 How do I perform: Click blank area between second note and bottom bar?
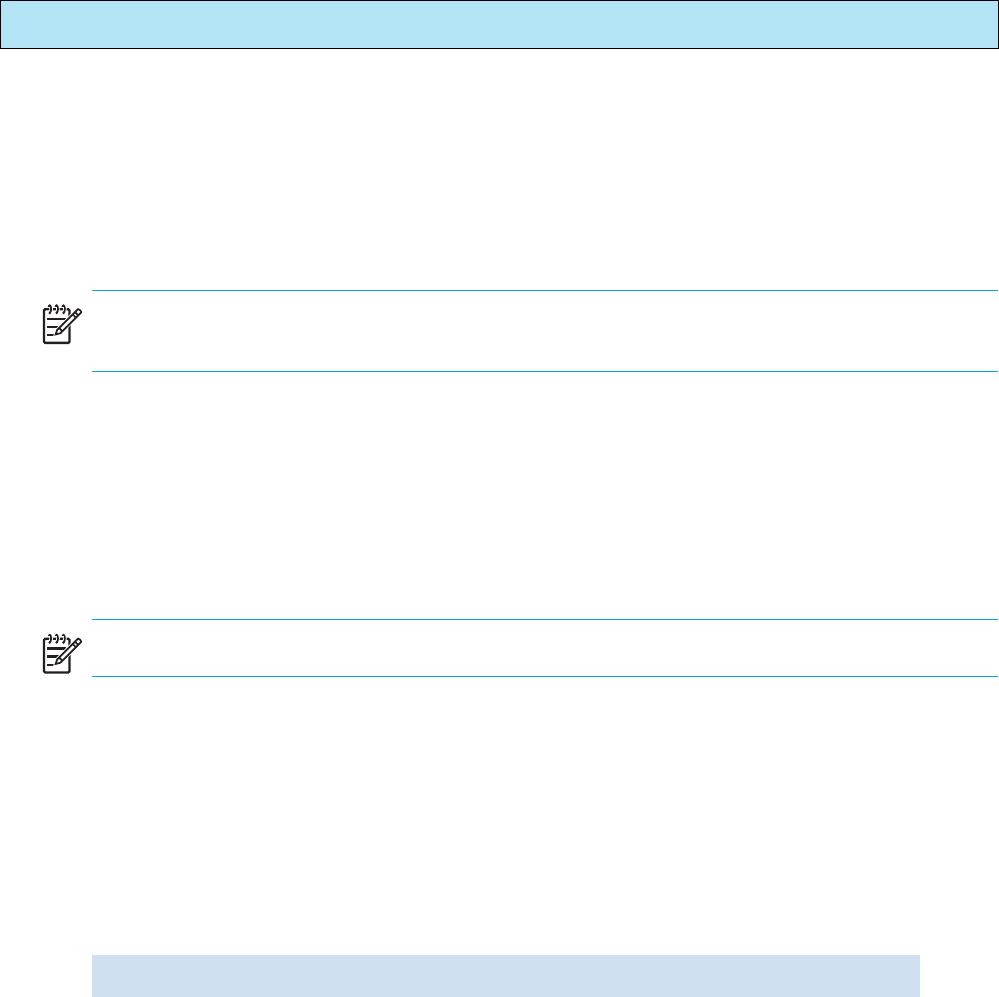pyautogui.click(x=500, y=815)
